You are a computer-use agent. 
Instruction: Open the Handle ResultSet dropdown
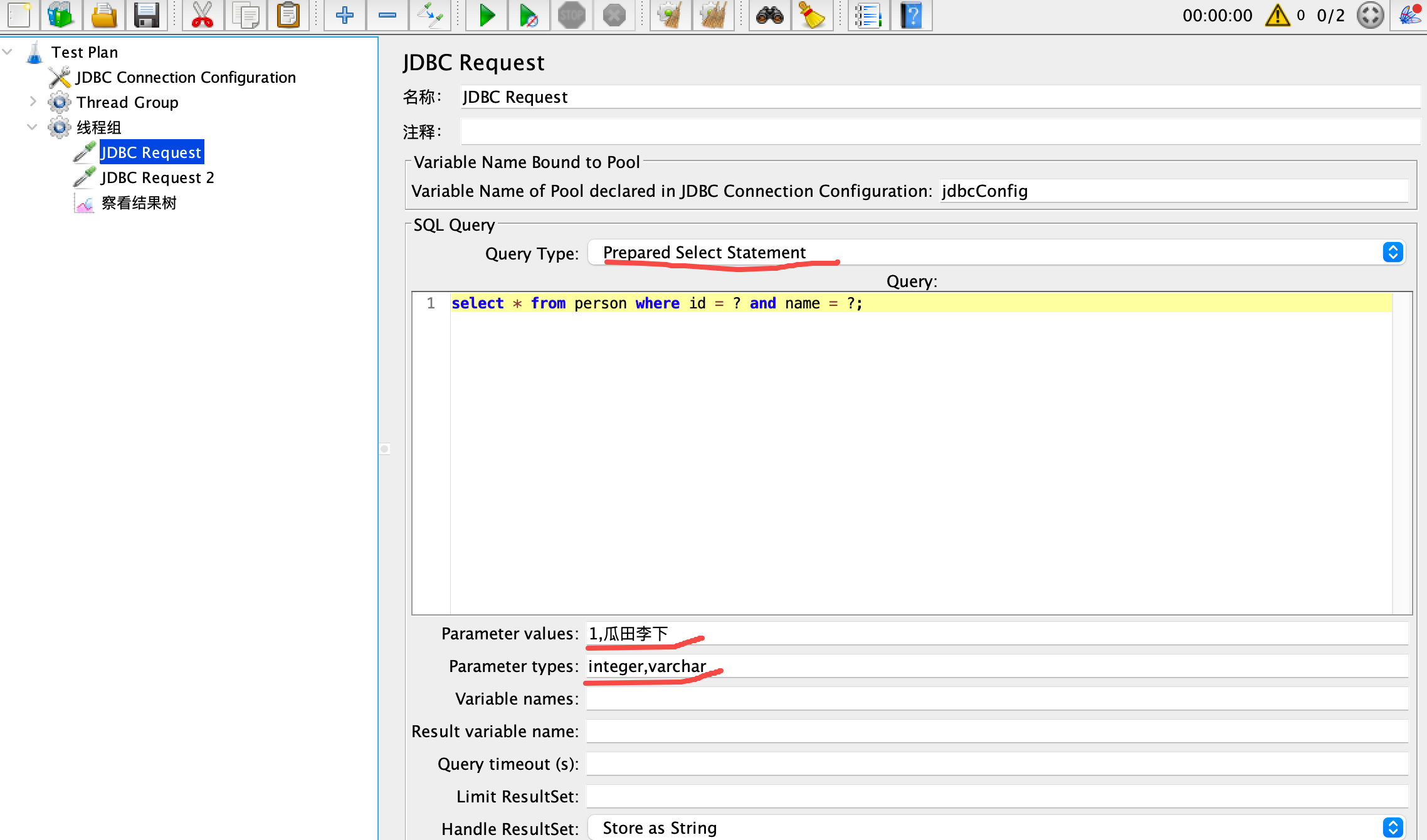coord(1393,828)
